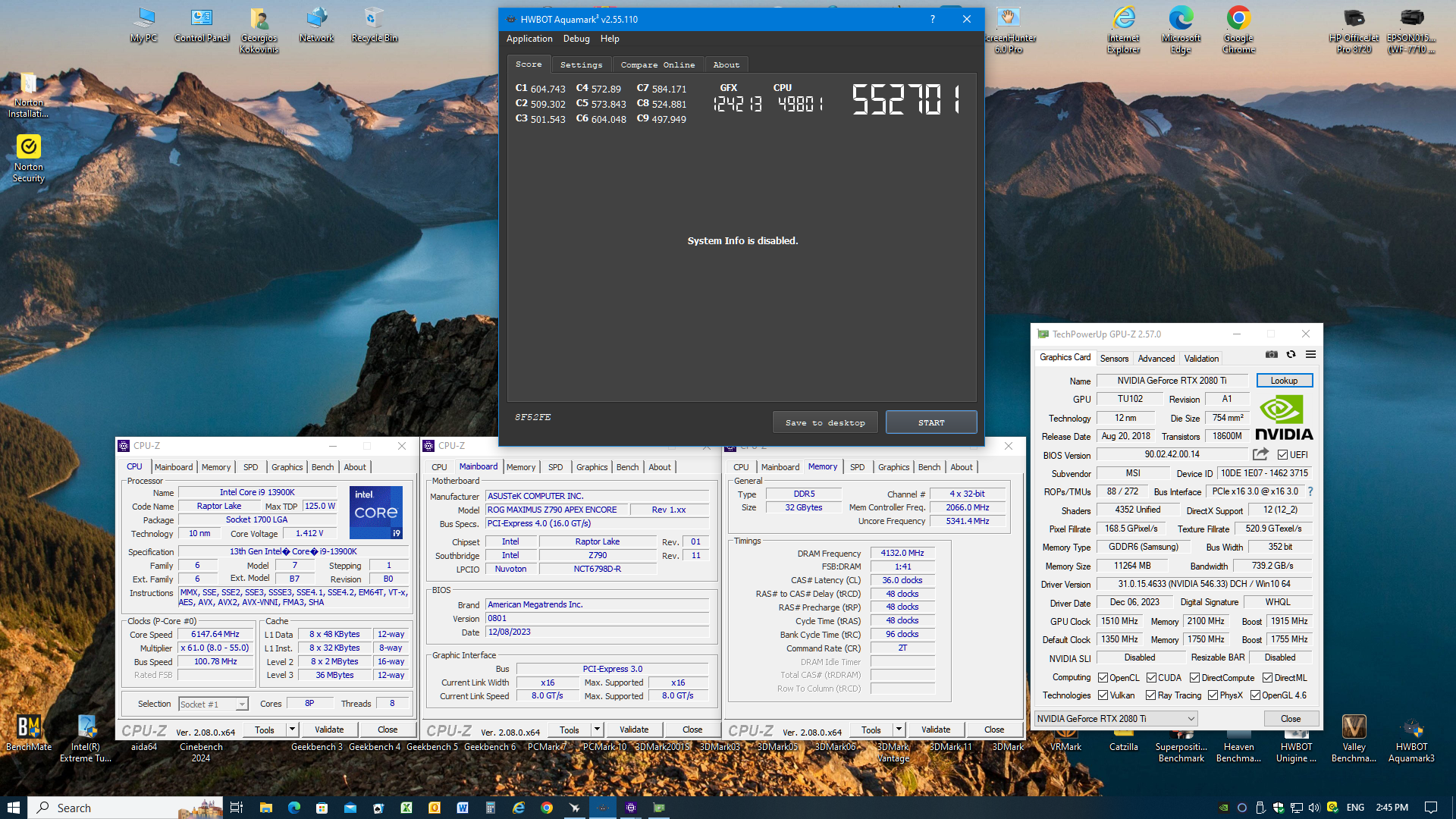Open the My PC desktop icon
Image resolution: width=1456 pixels, height=819 pixels.
[x=143, y=25]
